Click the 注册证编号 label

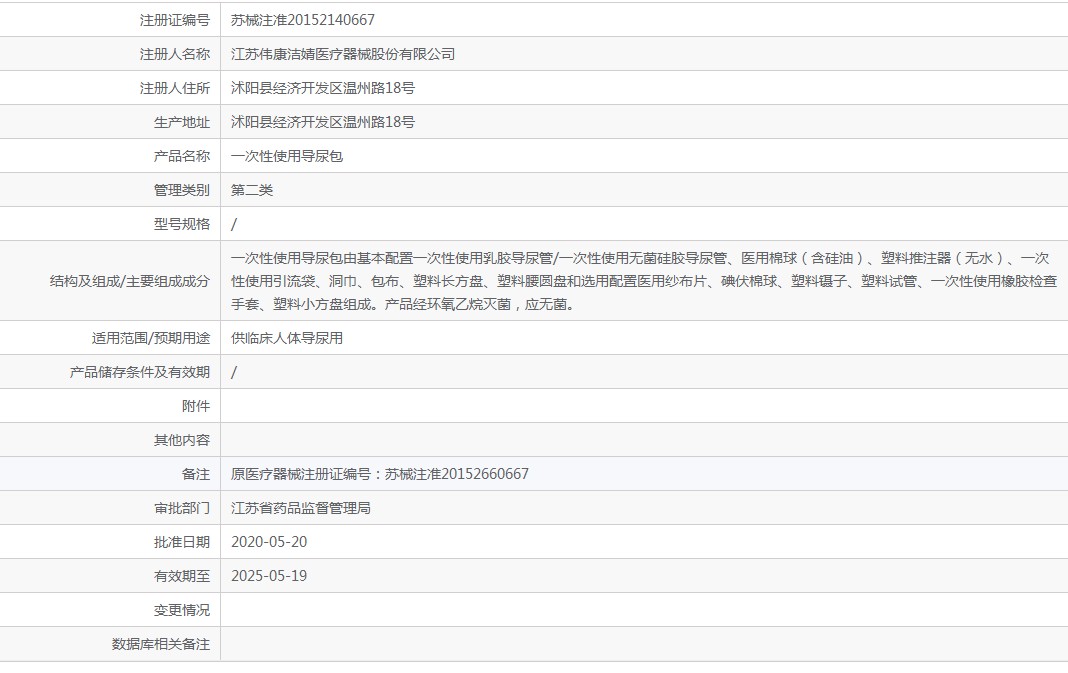pos(175,20)
